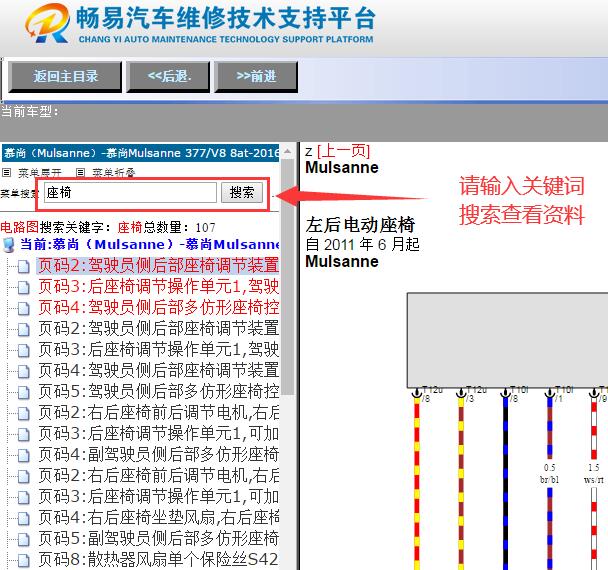Click page icon of 页码5:副驾驶员侧后部多仿形座椅

(x=24, y=539)
